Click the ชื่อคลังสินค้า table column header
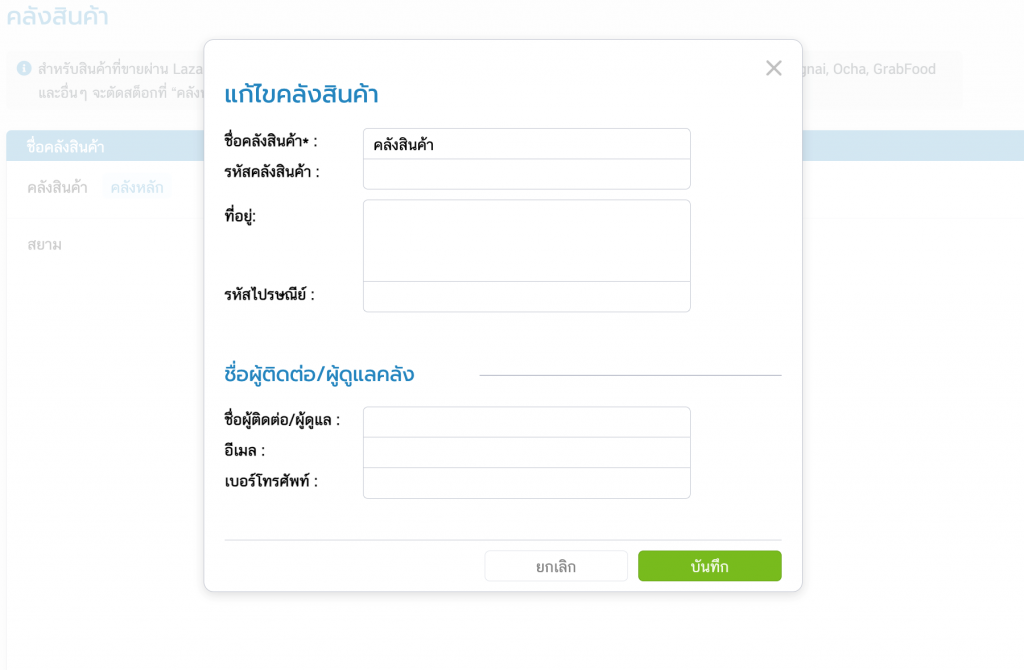This screenshot has height=670, width=1024. (66, 147)
